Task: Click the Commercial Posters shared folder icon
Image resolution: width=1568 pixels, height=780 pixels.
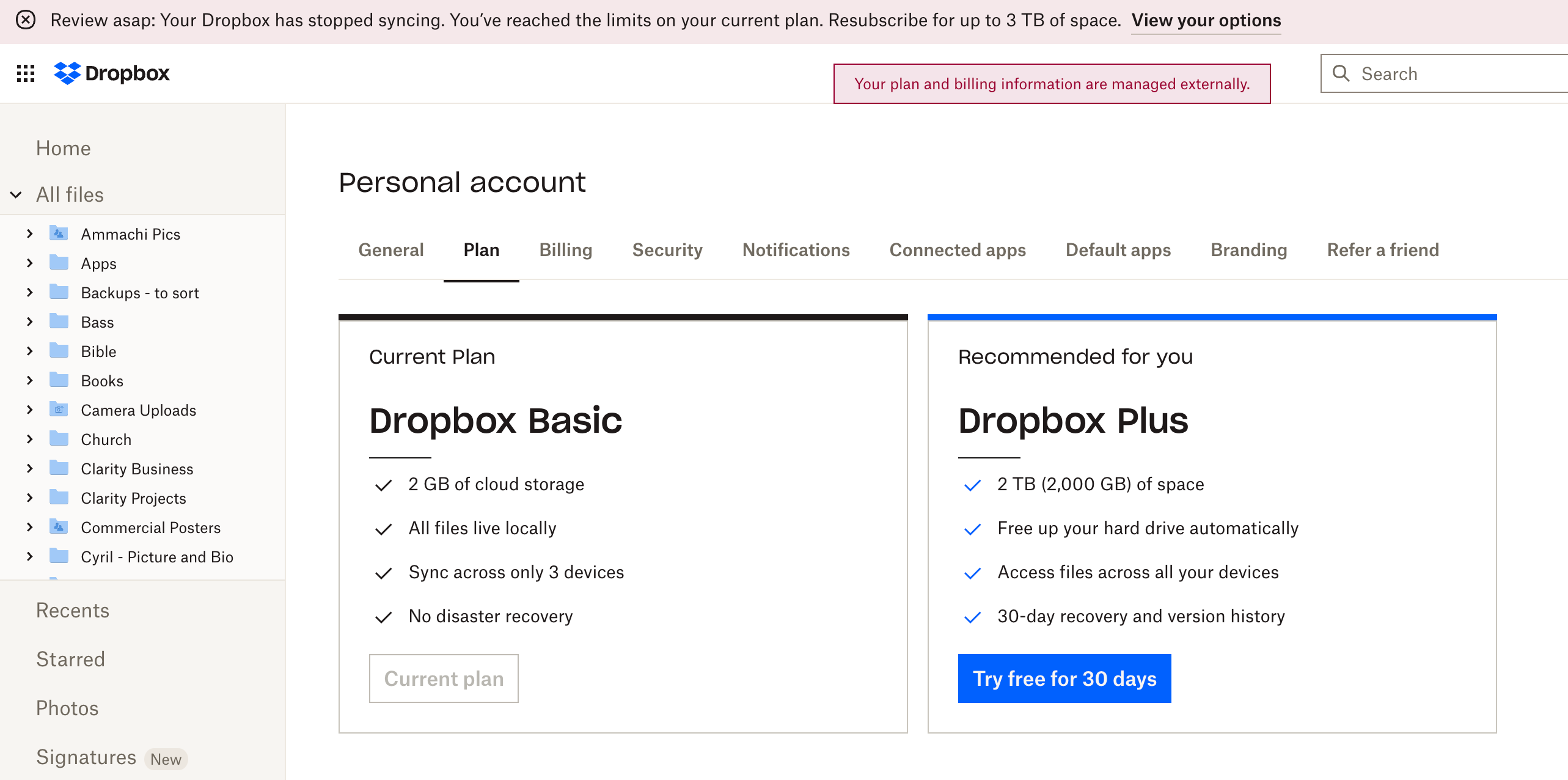Action: [x=59, y=527]
